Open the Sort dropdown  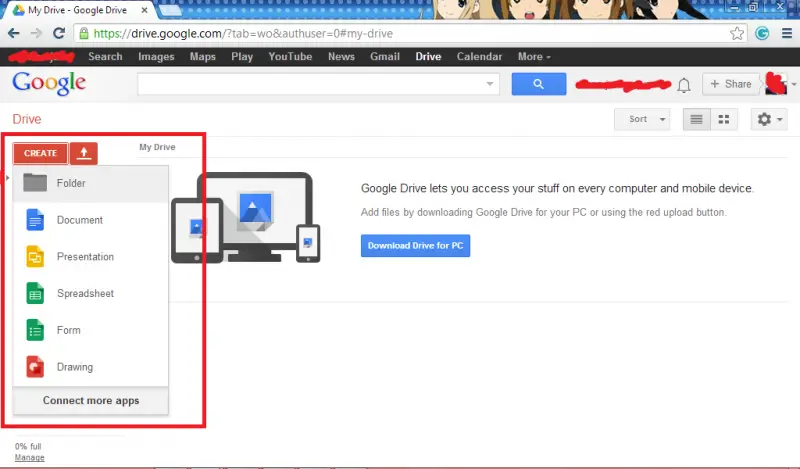642,119
